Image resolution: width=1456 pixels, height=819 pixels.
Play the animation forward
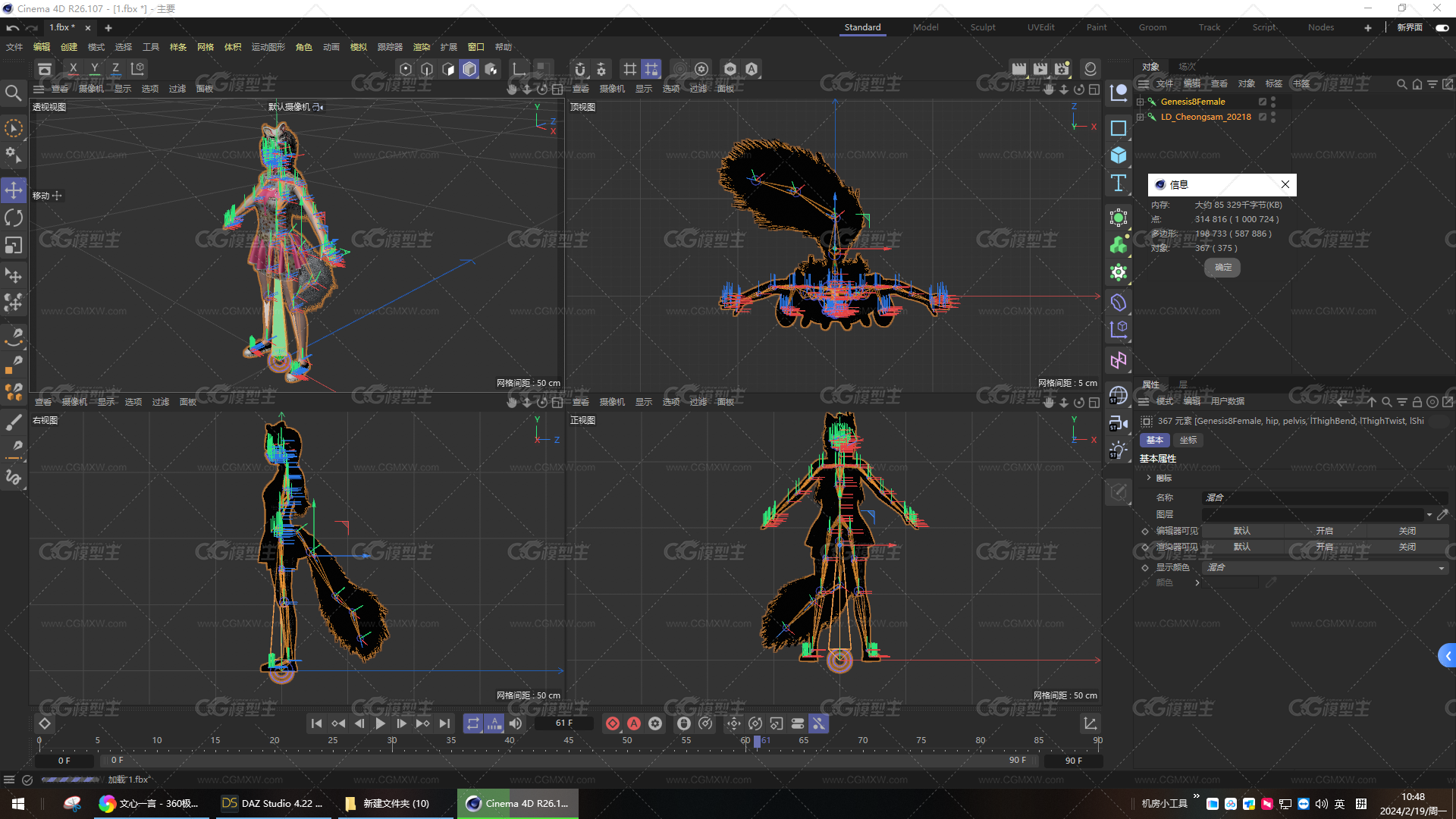tap(380, 723)
